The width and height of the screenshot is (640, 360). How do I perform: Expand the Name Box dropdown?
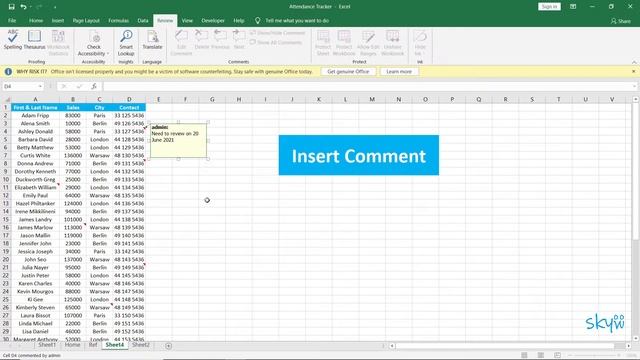tap(40, 87)
